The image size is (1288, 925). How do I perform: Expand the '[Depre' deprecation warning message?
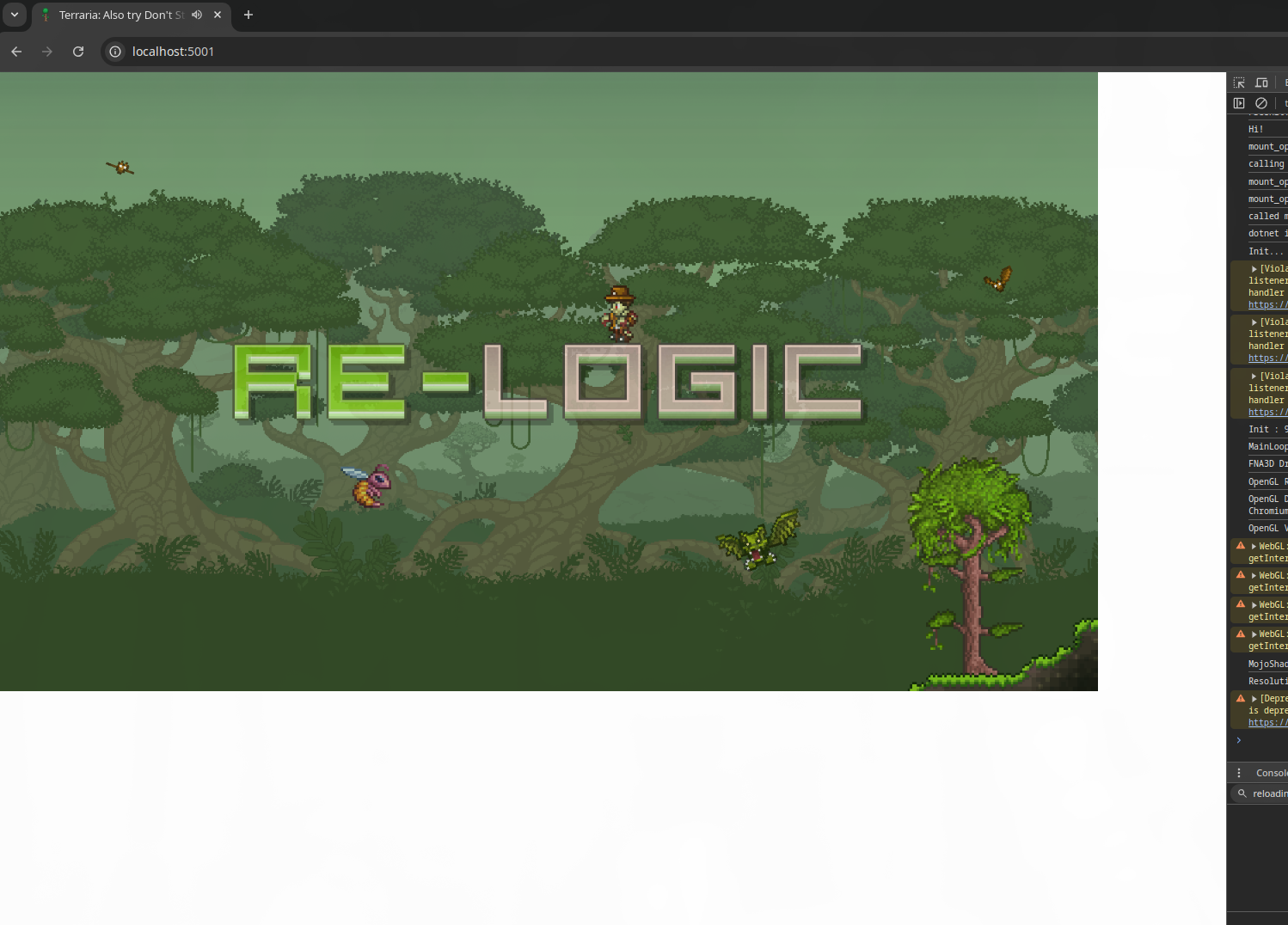pos(1254,699)
